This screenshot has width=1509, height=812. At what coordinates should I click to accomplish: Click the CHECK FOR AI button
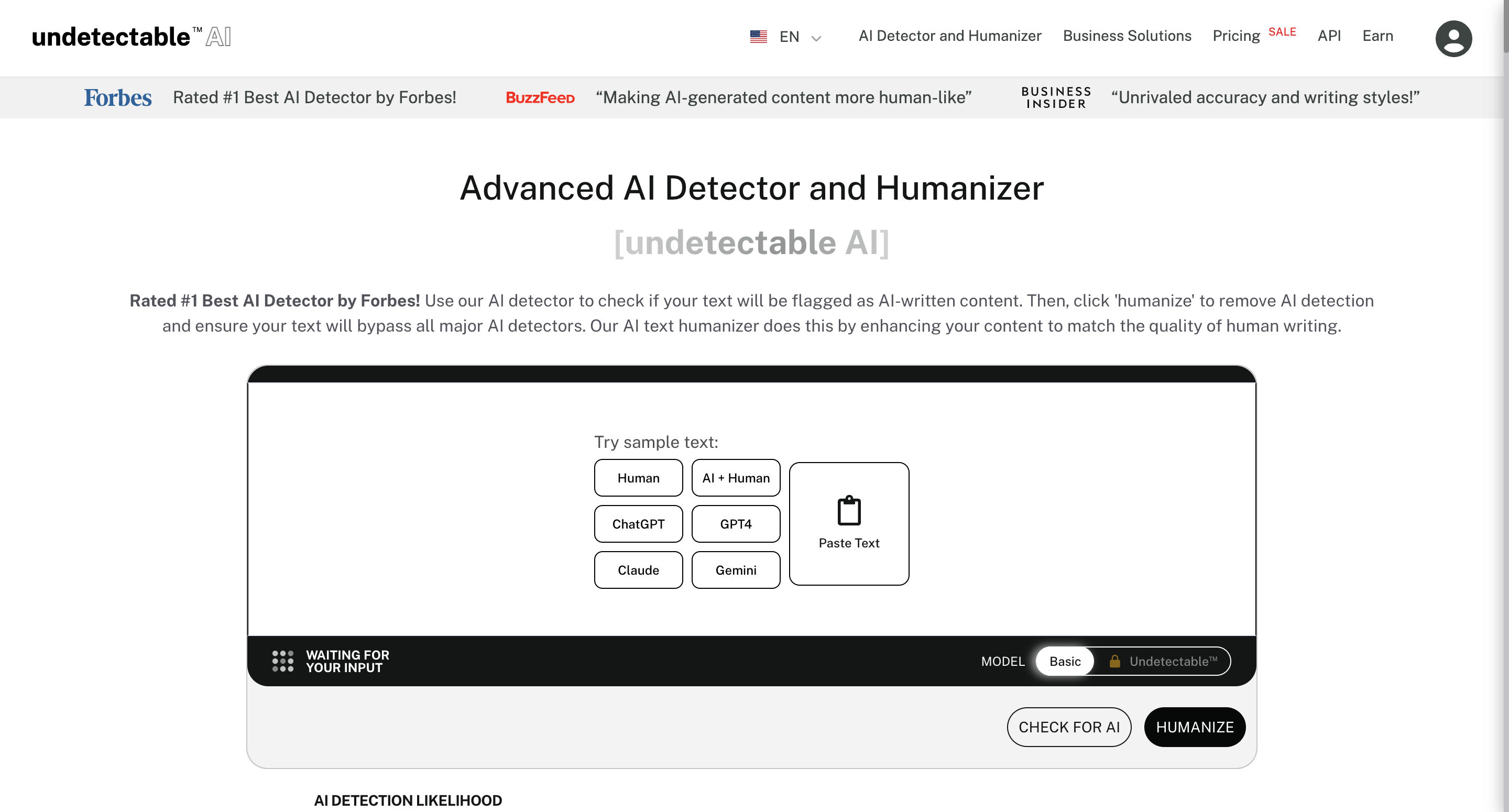tap(1069, 727)
